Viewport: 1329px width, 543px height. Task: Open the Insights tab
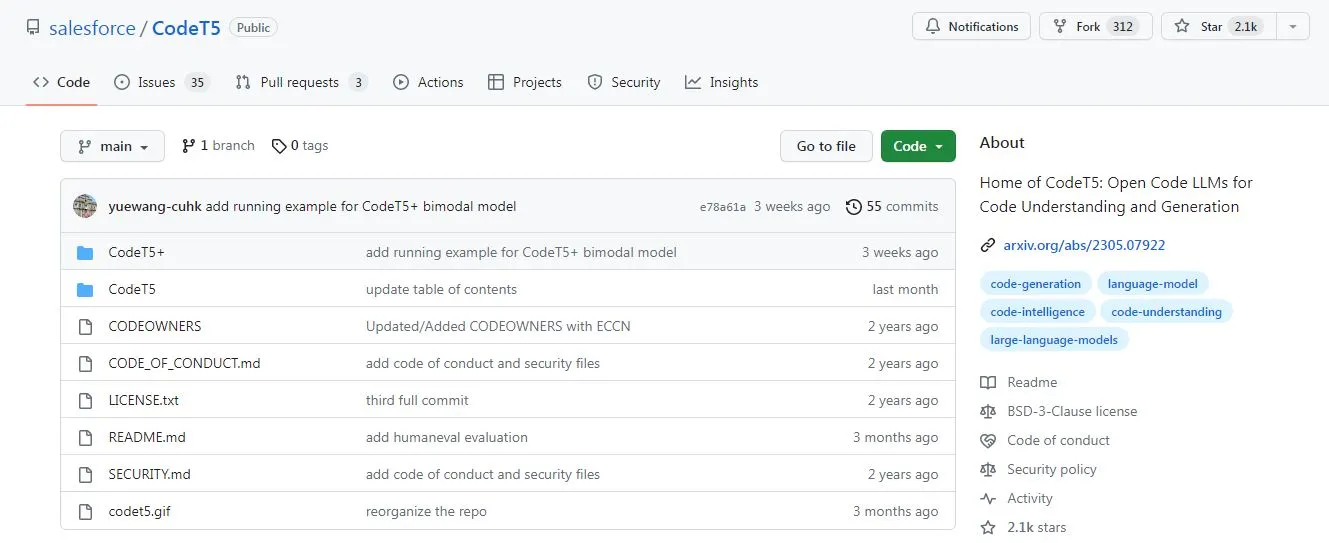coord(722,82)
